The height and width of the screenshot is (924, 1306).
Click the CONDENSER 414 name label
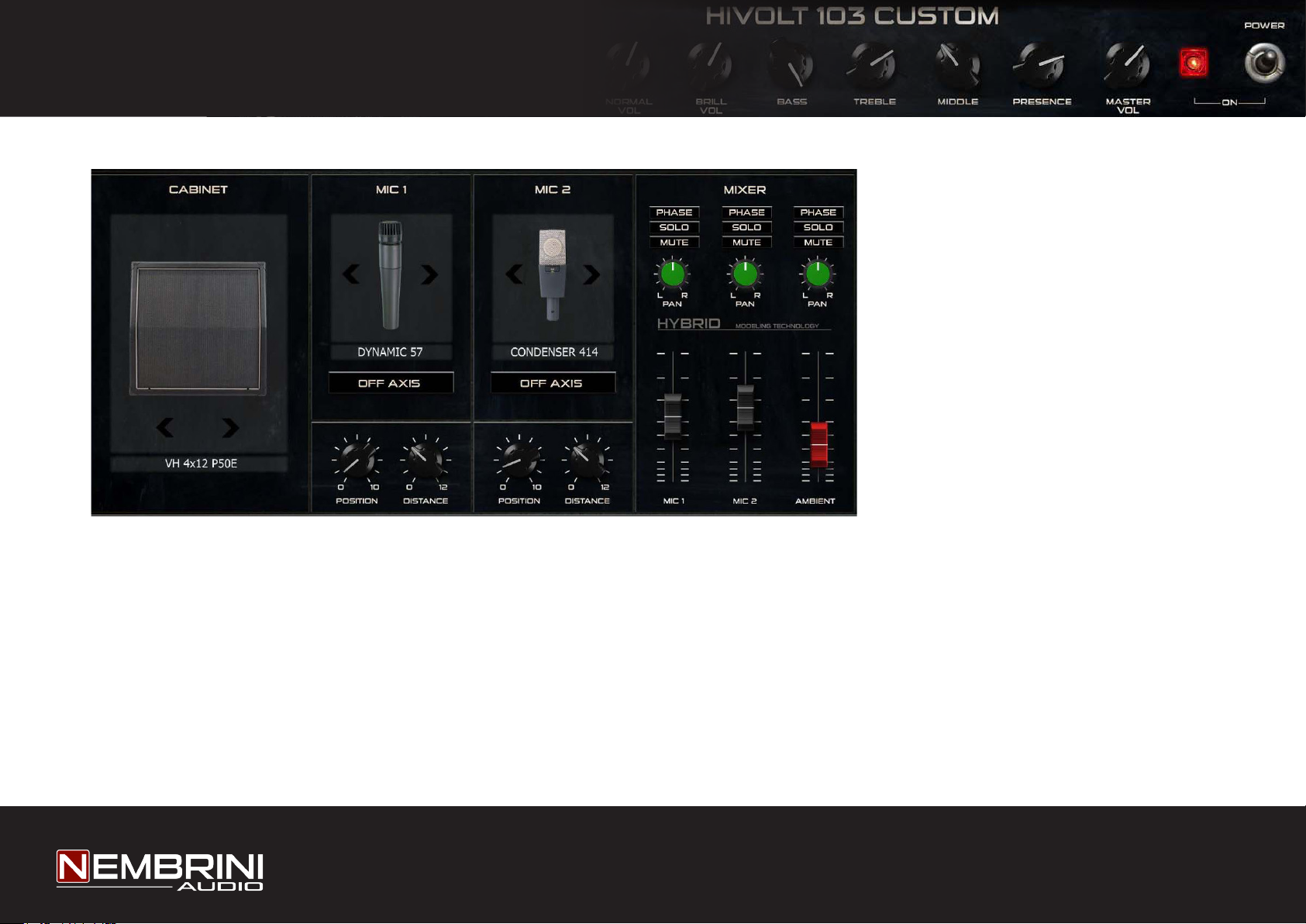[x=553, y=352]
